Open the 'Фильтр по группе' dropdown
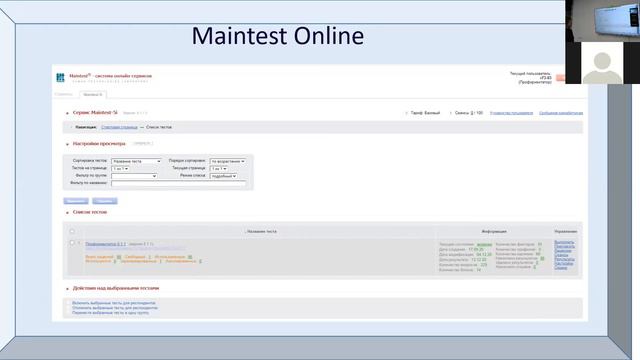This screenshot has width=640, height=360. coord(134,176)
